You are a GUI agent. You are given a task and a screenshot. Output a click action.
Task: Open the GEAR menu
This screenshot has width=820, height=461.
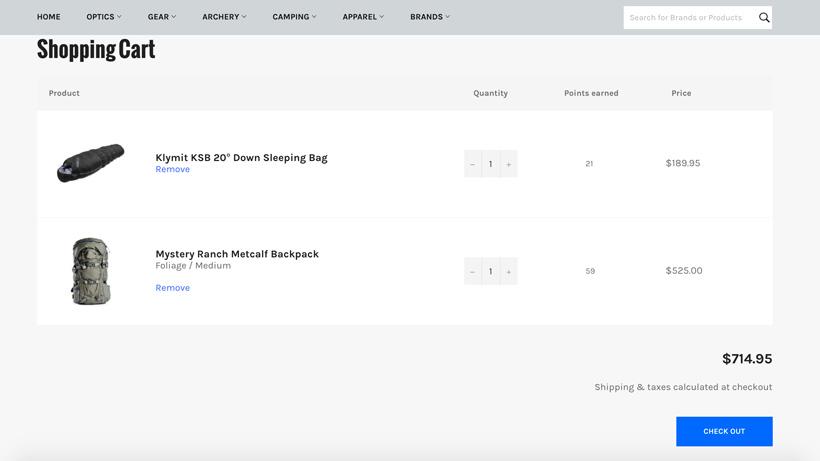tap(162, 17)
